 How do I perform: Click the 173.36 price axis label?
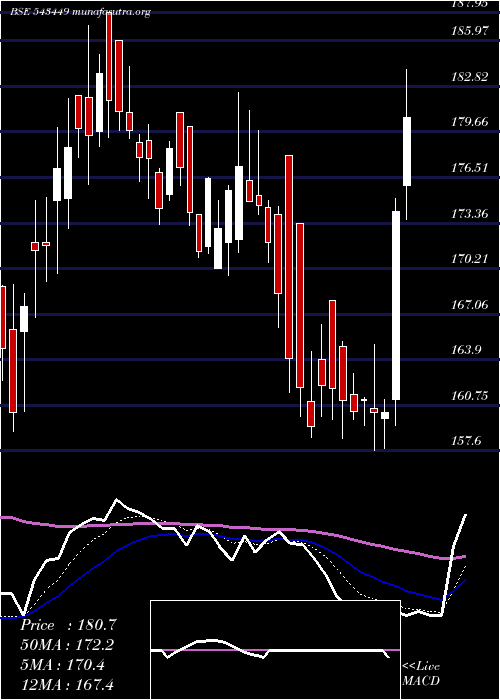point(471,214)
